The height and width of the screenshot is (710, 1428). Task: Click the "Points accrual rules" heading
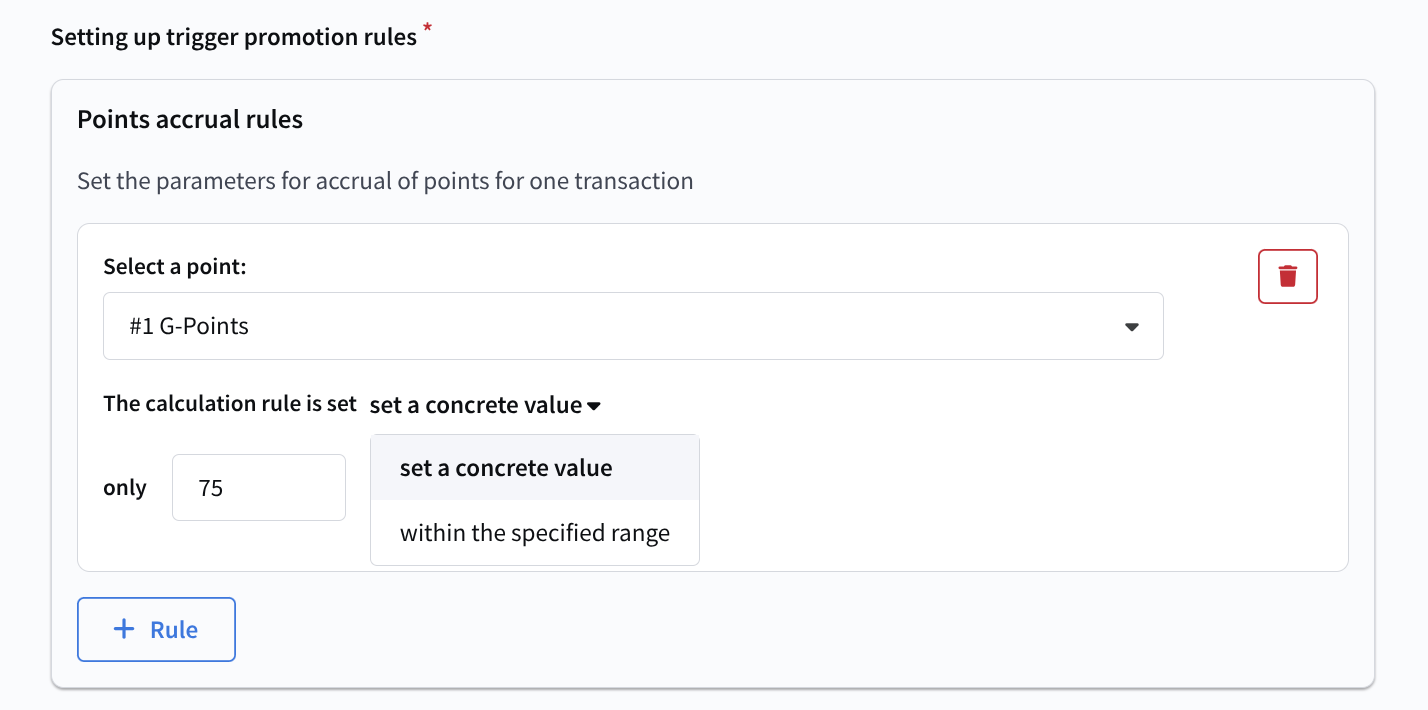pos(190,120)
